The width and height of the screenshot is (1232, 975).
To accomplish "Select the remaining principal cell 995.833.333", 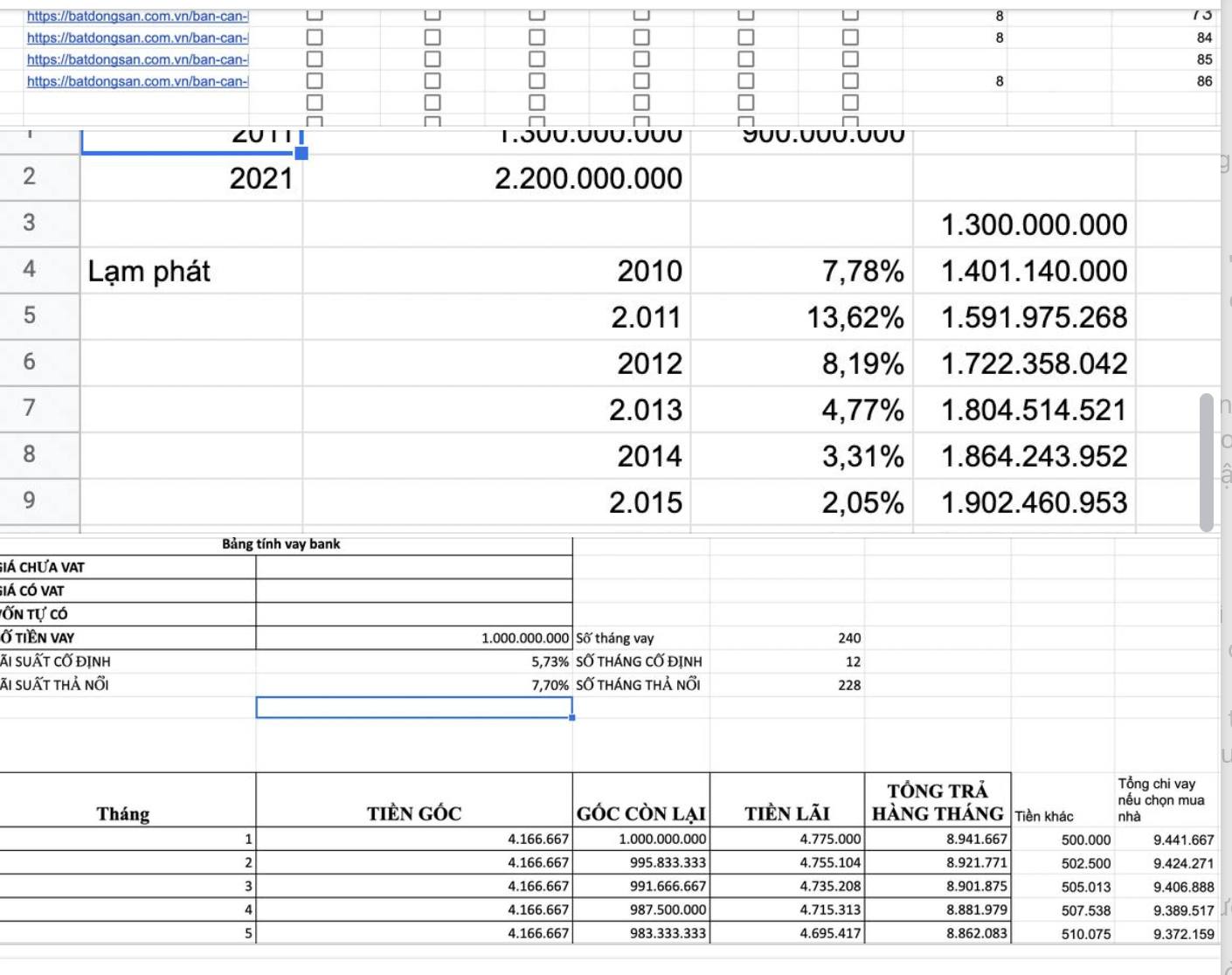I will (x=641, y=862).
